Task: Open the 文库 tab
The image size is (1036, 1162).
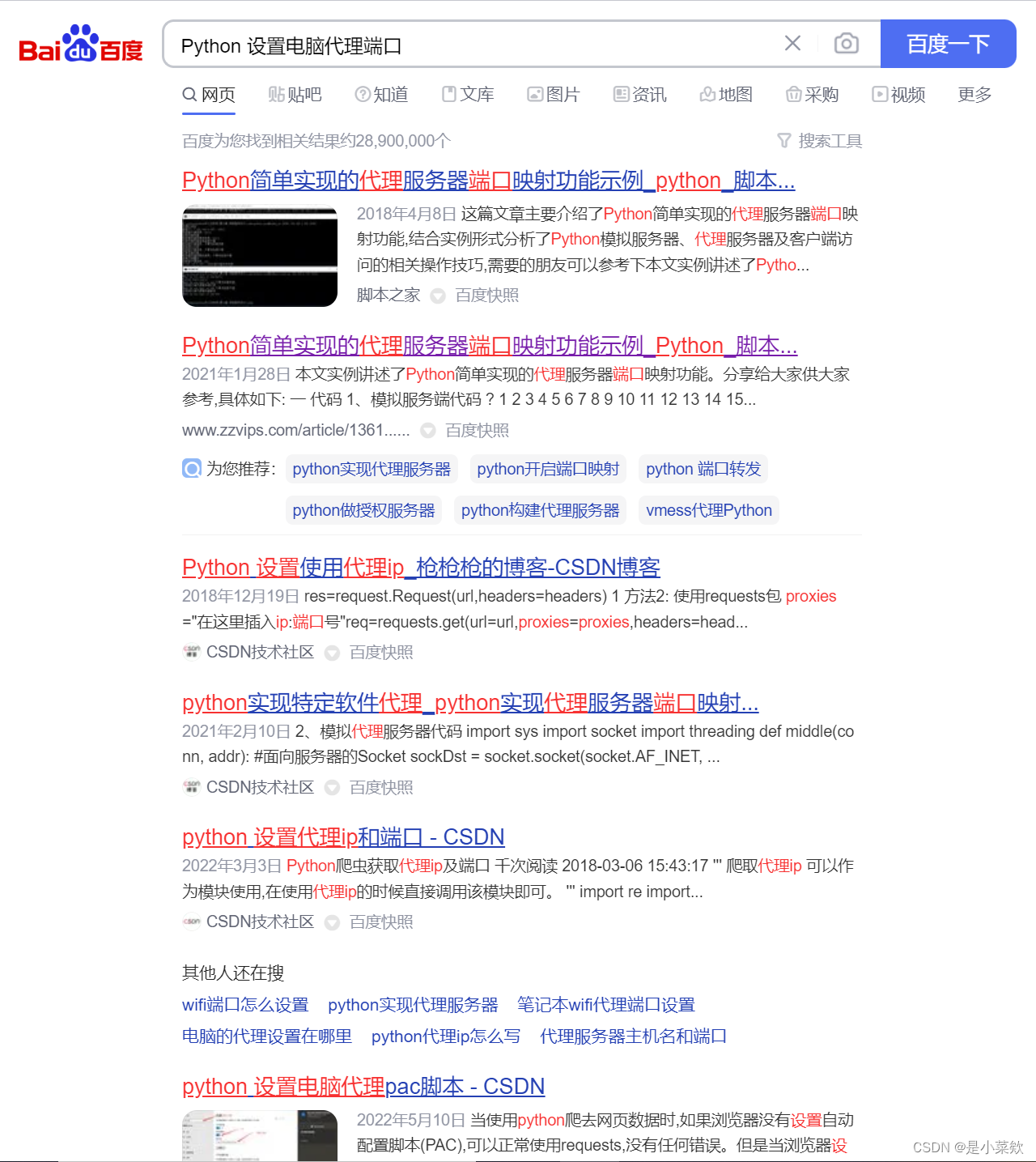Action: coord(468,95)
